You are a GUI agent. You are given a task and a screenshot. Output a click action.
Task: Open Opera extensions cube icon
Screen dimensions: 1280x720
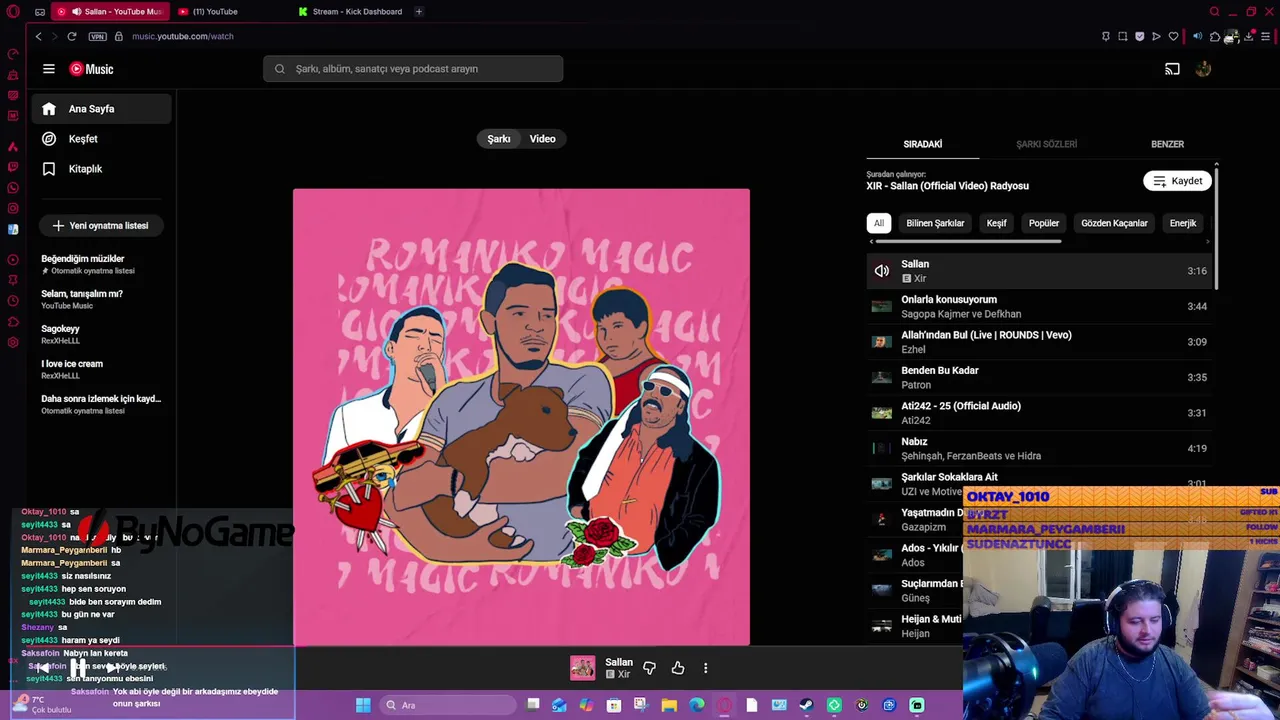pyautogui.click(x=1214, y=36)
